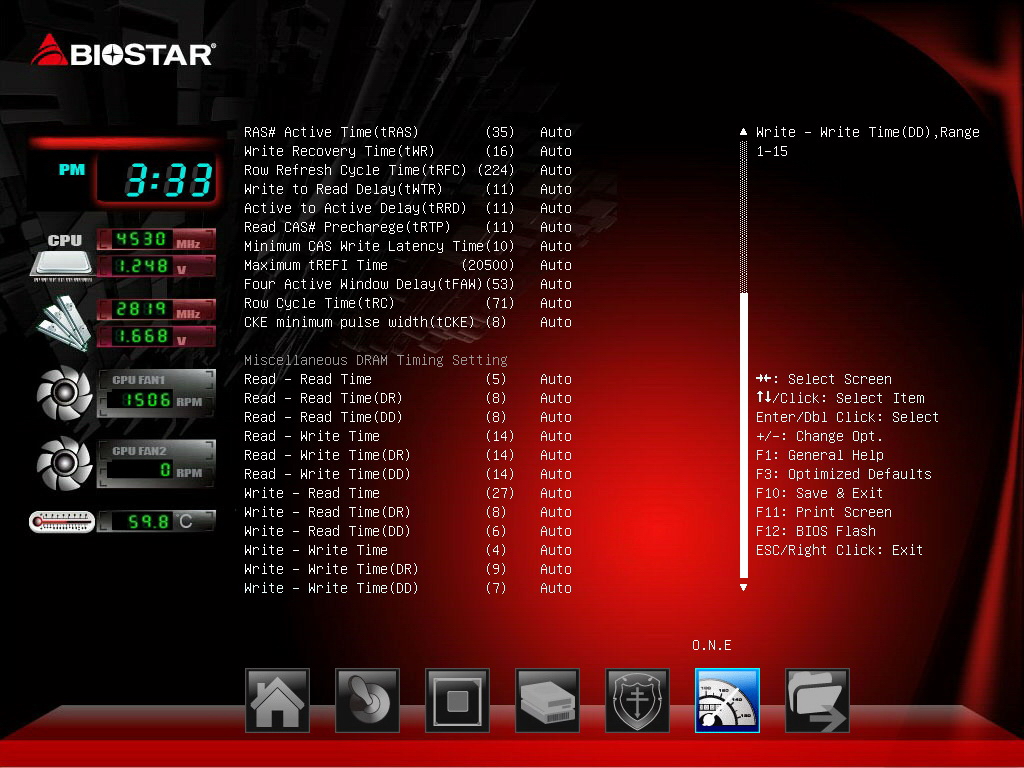Image resolution: width=1024 pixels, height=768 pixels.
Task: Select the Read - Read Time(DR) item
Action: click(408, 398)
